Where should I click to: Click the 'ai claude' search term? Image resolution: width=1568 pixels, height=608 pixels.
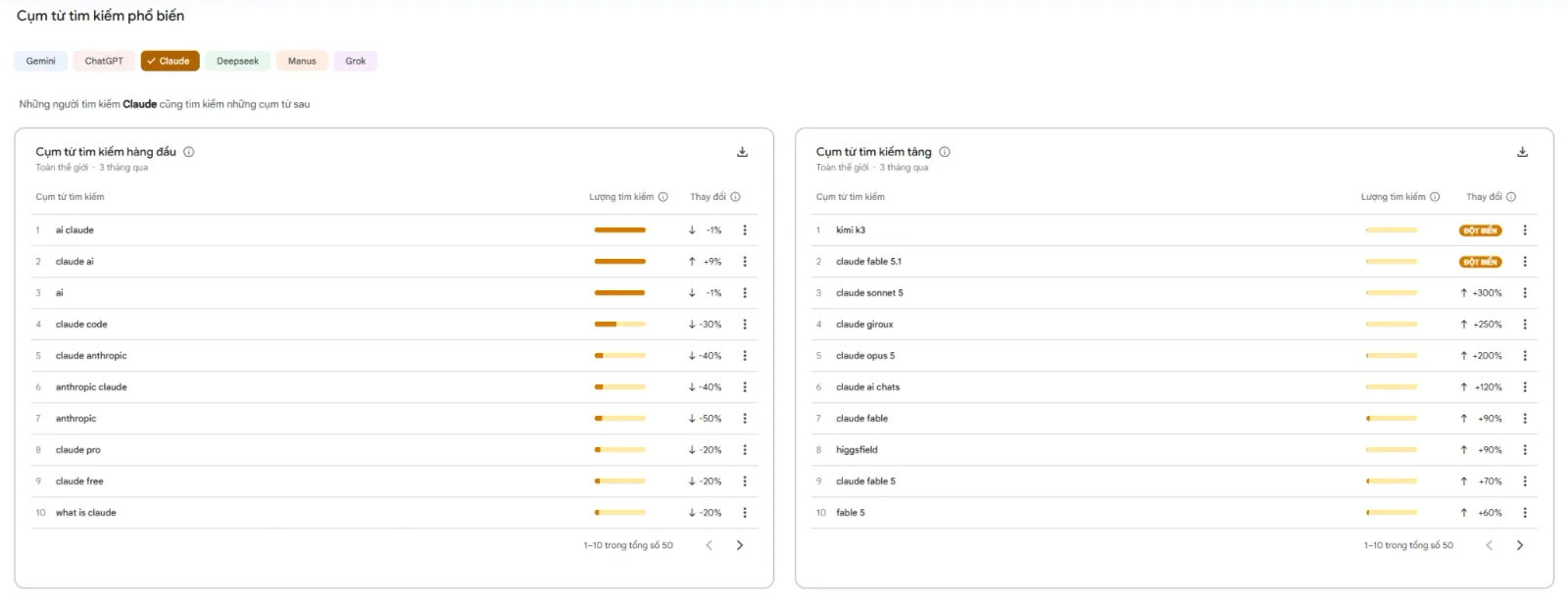pyautogui.click(x=74, y=230)
